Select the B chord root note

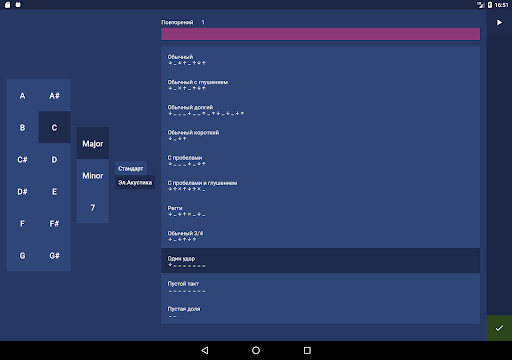22,128
